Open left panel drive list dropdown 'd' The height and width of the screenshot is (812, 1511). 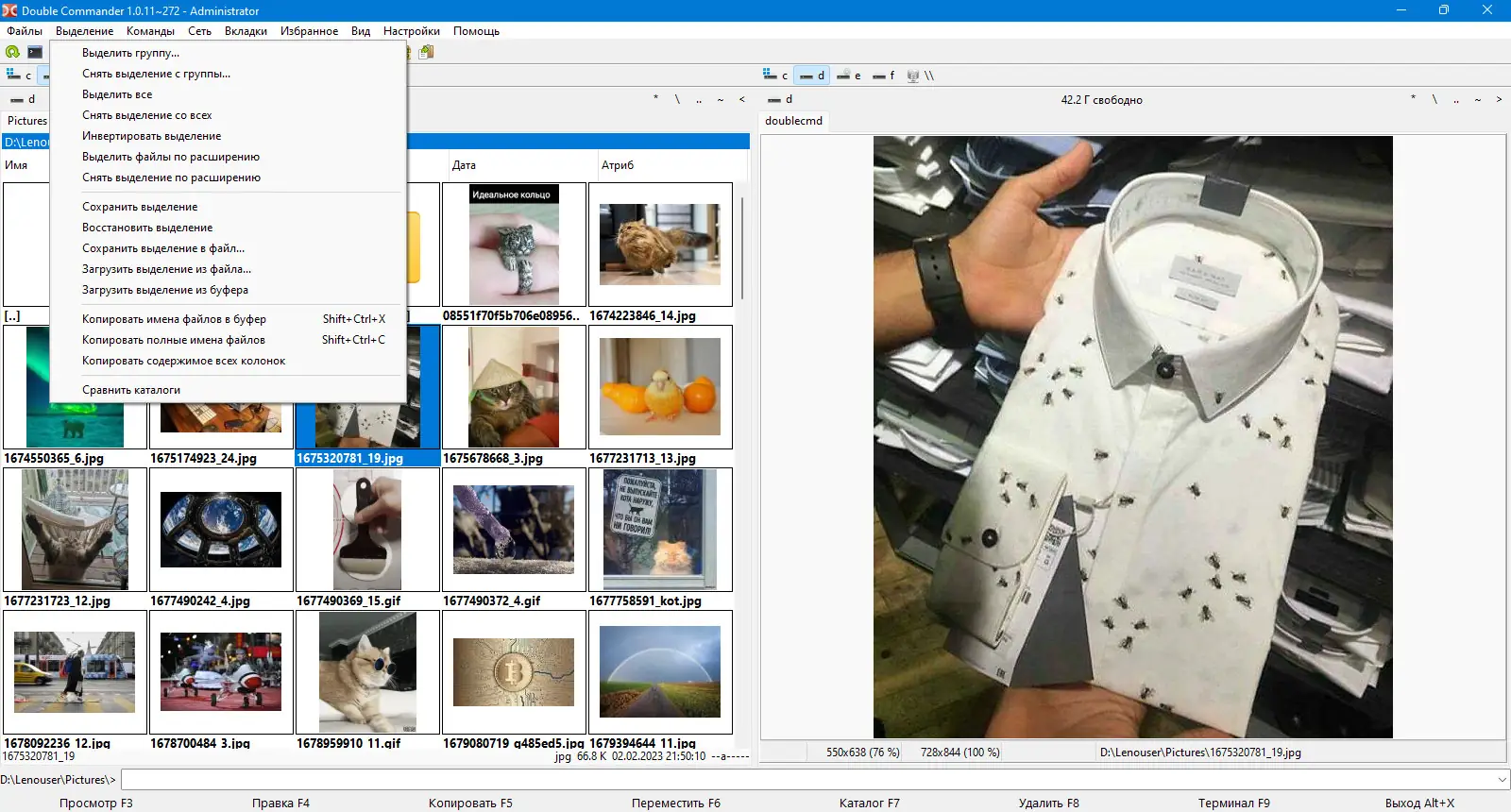point(23,99)
